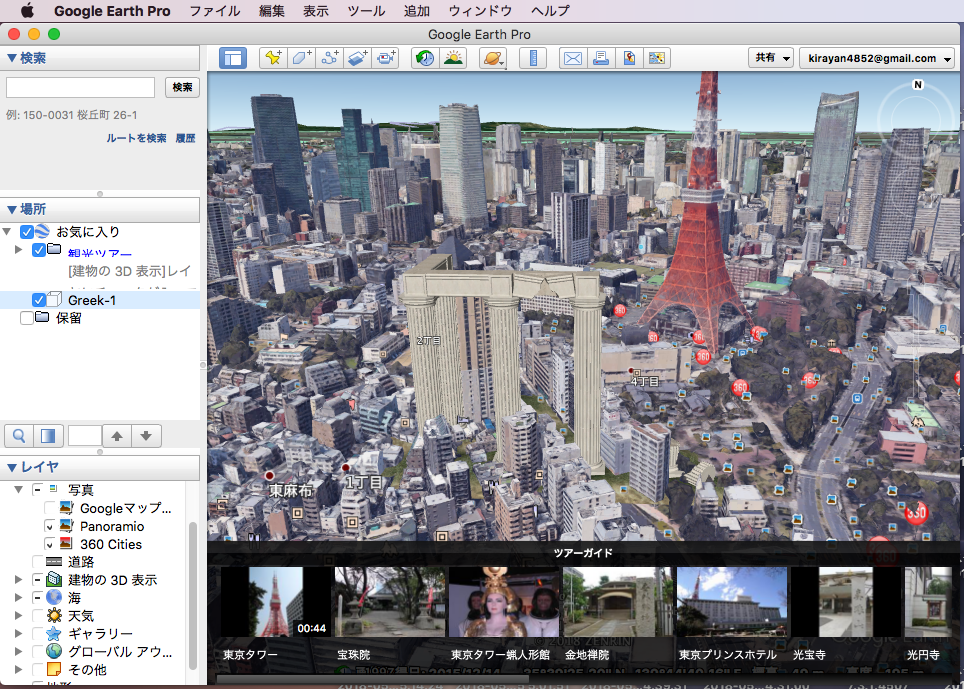Enable the 天気 weather layer checkbox
This screenshot has height=689, width=964.
tap(38, 615)
